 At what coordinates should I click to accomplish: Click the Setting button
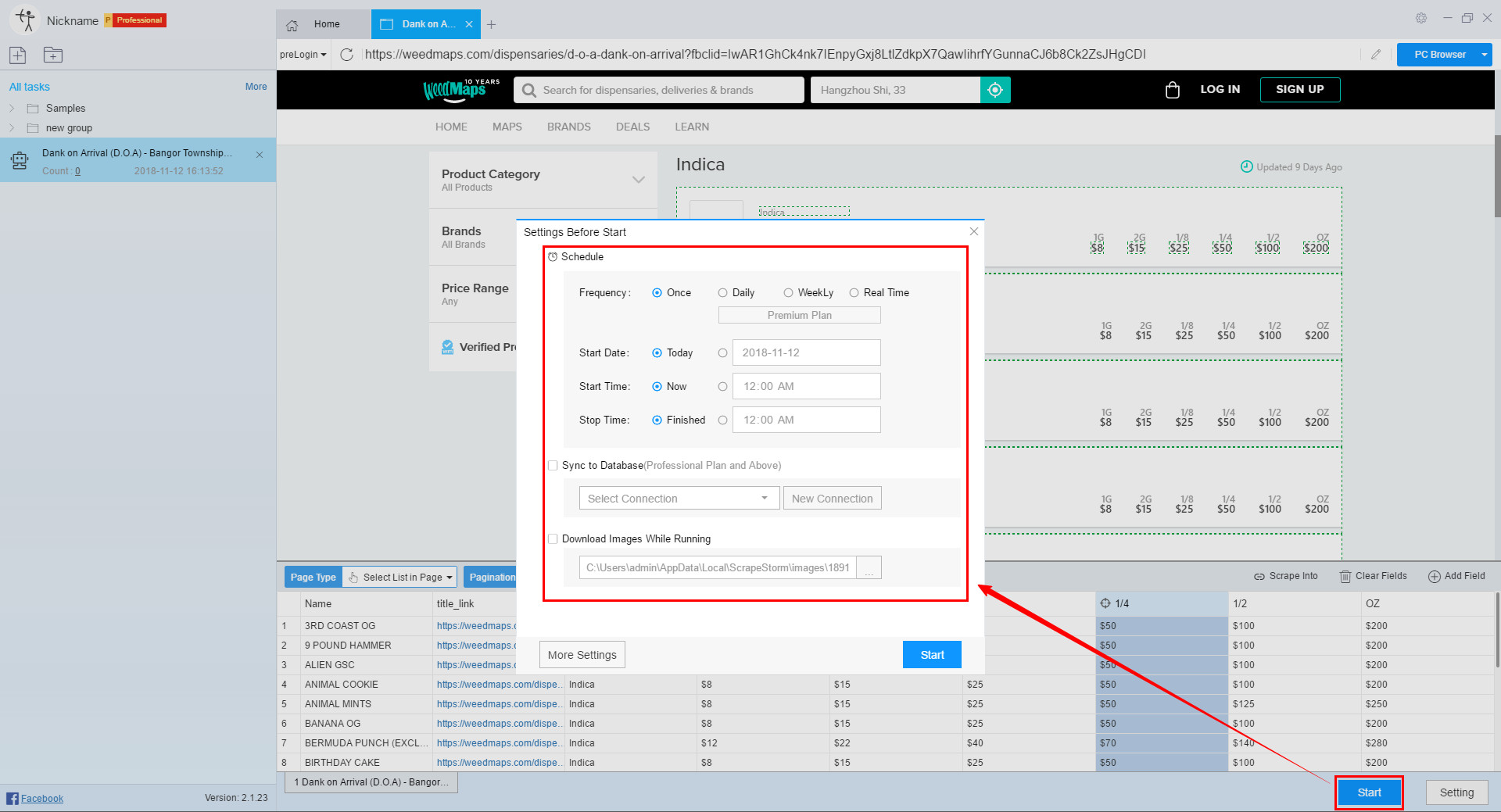click(1457, 792)
